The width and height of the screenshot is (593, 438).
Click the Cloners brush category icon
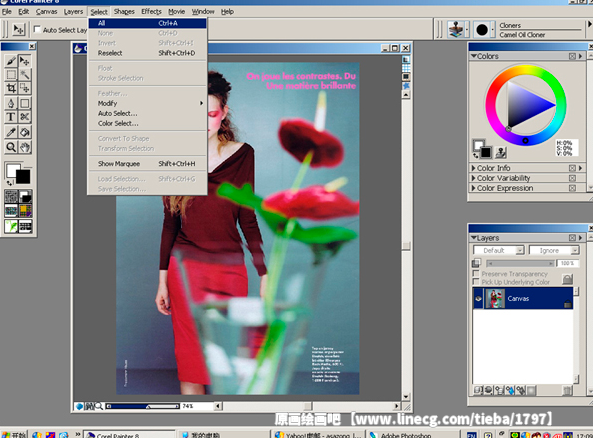click(456, 30)
